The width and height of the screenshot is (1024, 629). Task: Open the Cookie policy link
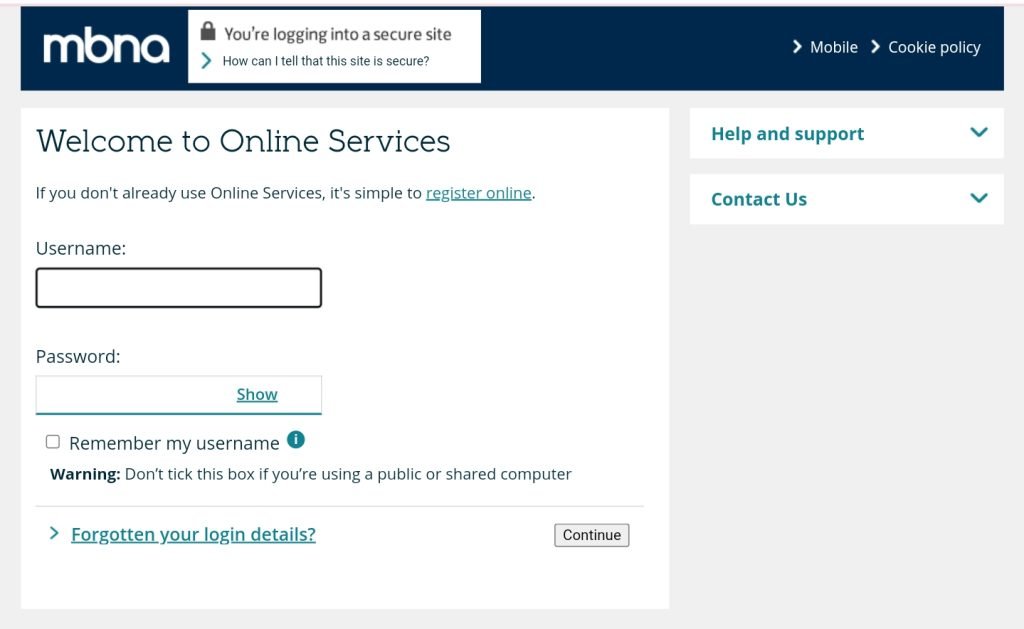point(934,47)
